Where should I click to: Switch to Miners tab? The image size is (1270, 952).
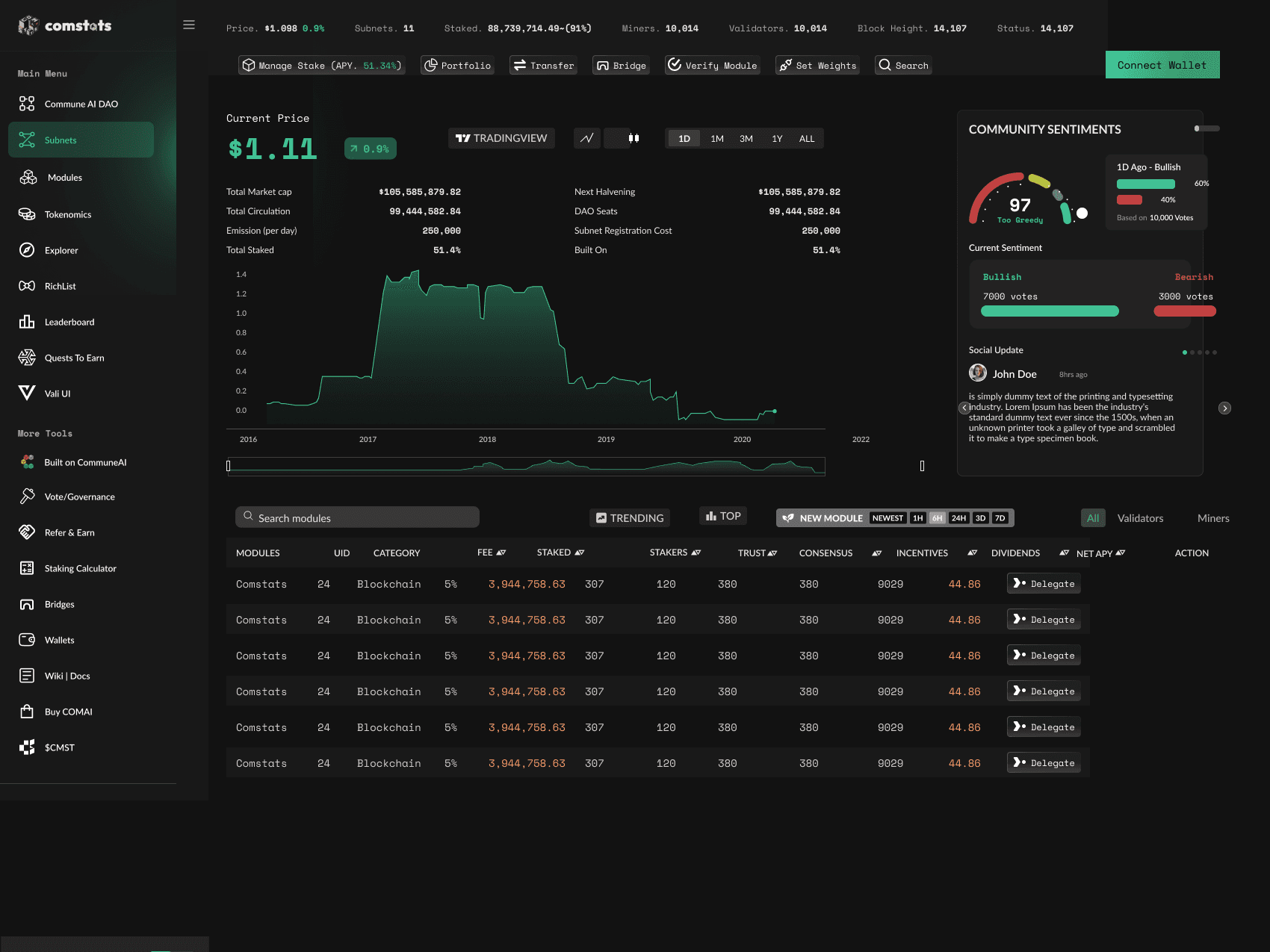[1213, 518]
